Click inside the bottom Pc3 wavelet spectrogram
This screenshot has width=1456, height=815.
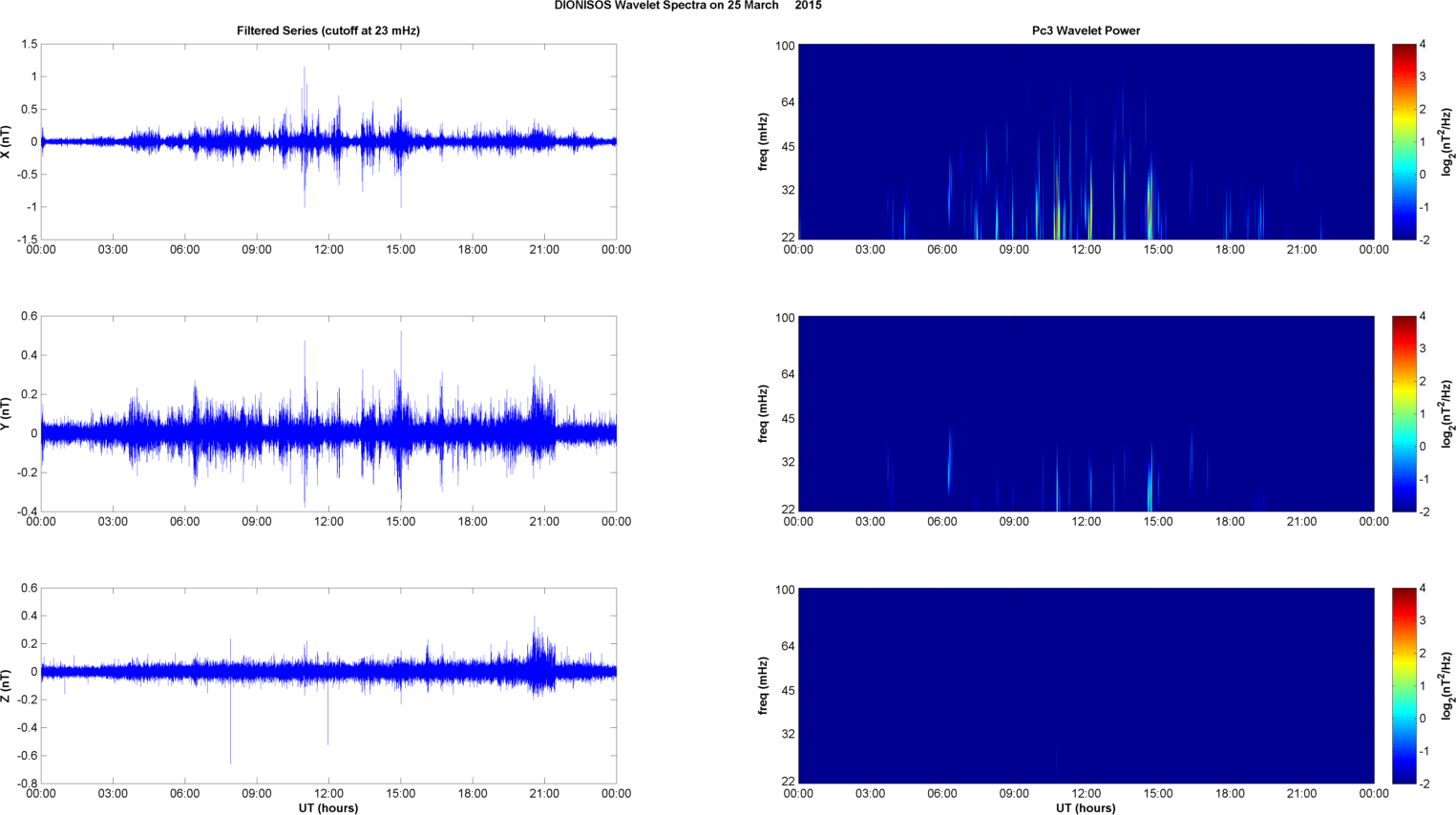1086,685
